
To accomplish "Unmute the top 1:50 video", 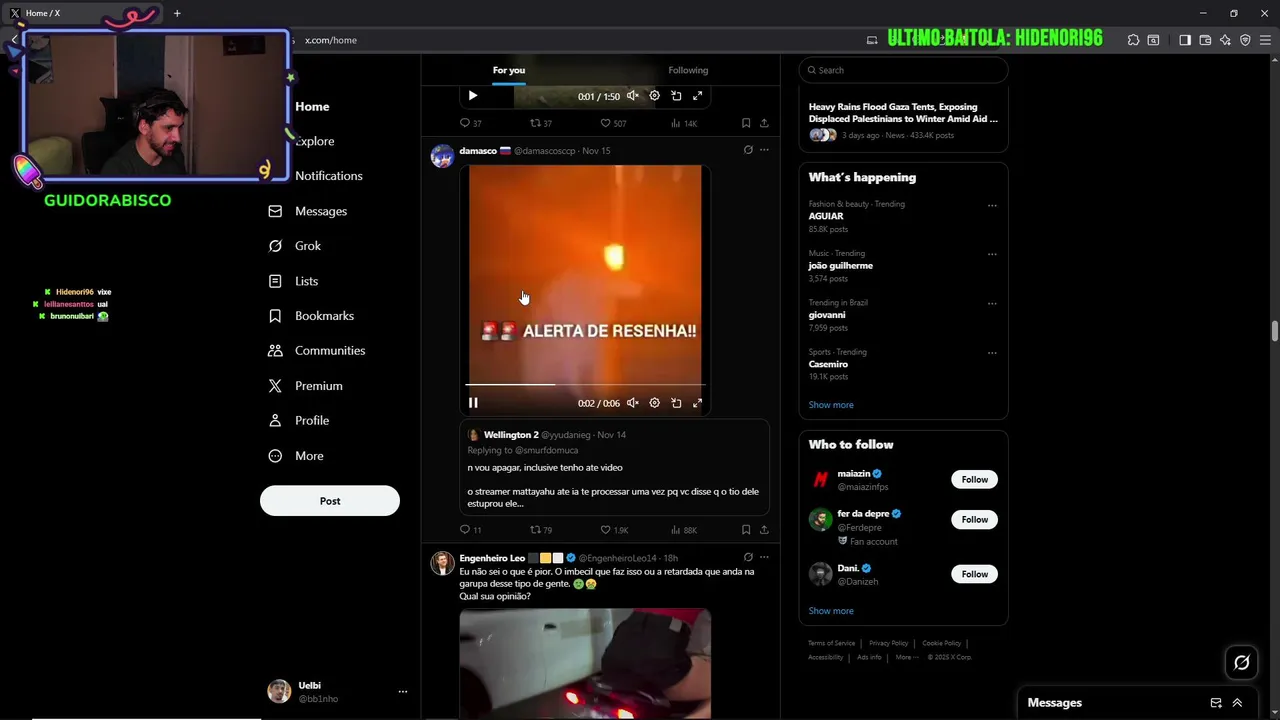I will (x=633, y=96).
